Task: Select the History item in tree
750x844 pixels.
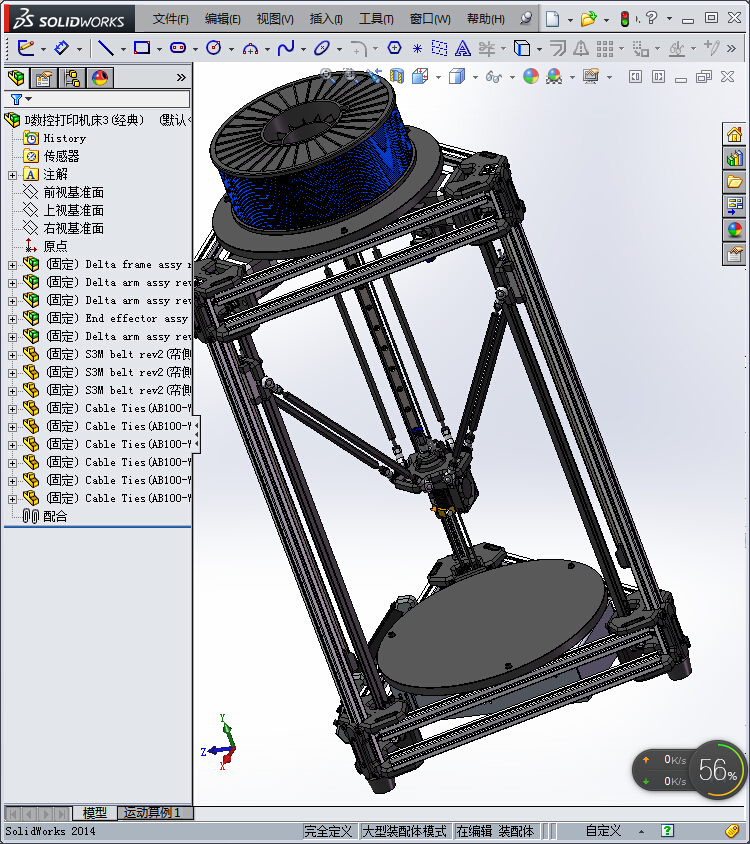Action: click(x=65, y=138)
